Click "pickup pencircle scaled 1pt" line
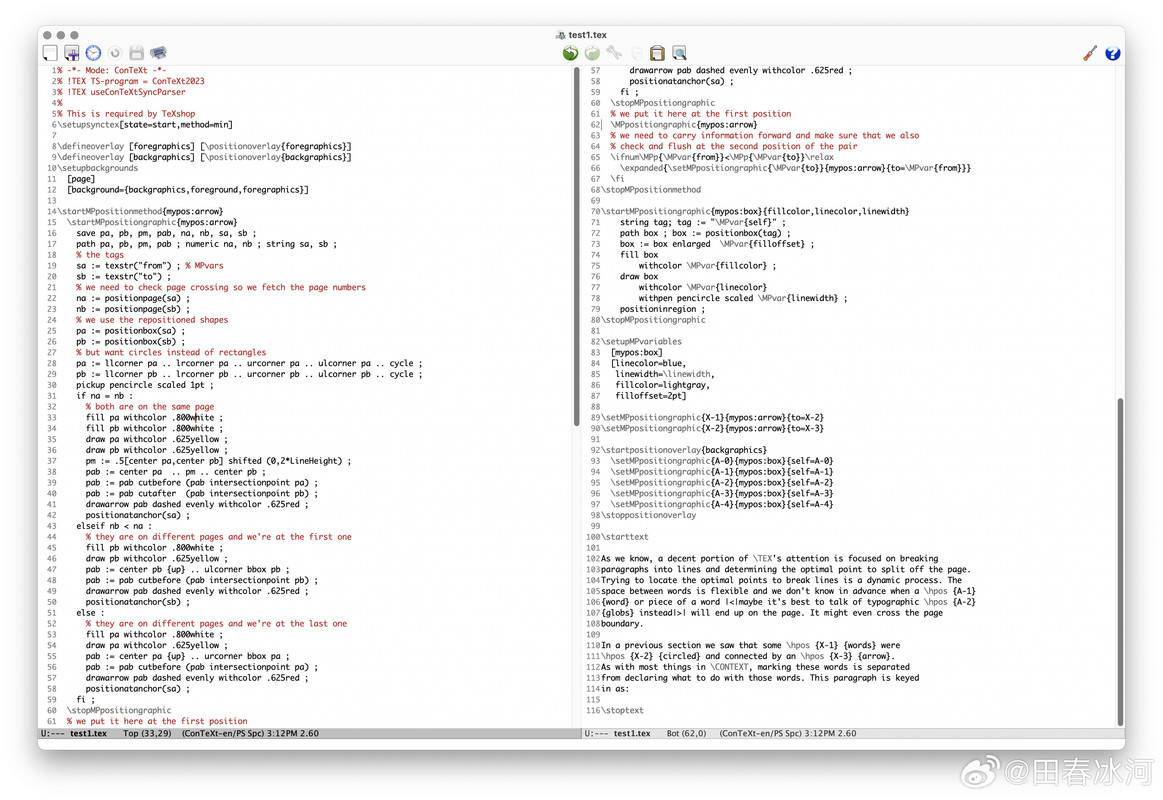This screenshot has height=800, width=1163. click(145, 385)
